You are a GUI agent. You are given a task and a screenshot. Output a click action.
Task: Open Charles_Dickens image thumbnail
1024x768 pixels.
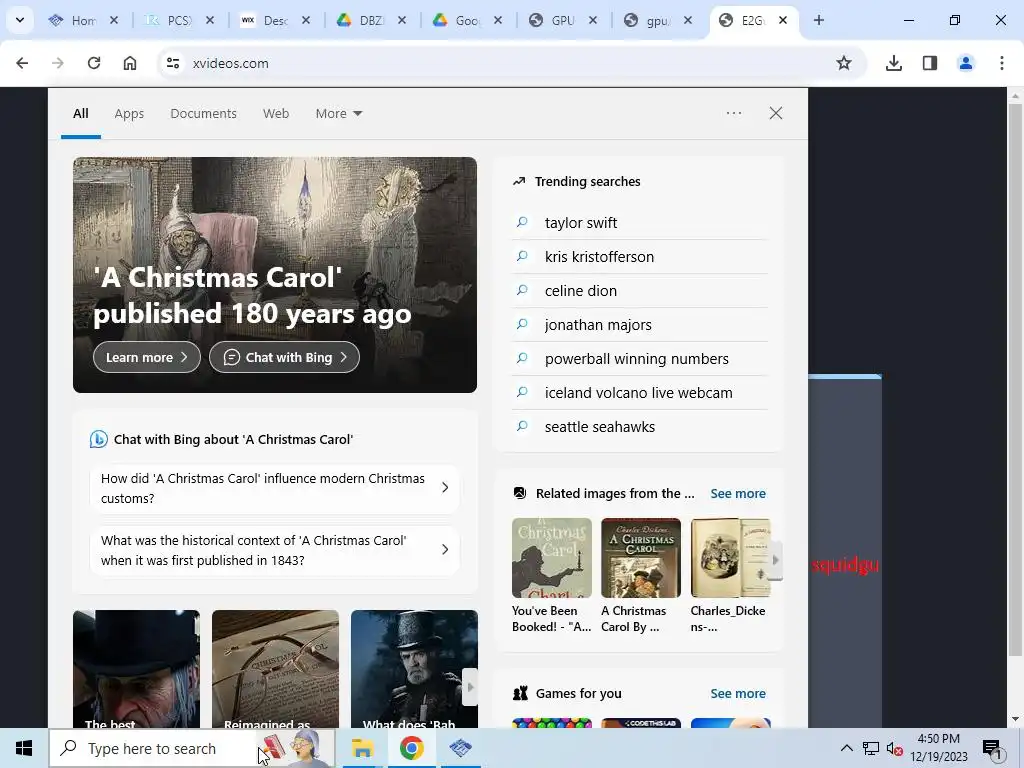click(730, 558)
